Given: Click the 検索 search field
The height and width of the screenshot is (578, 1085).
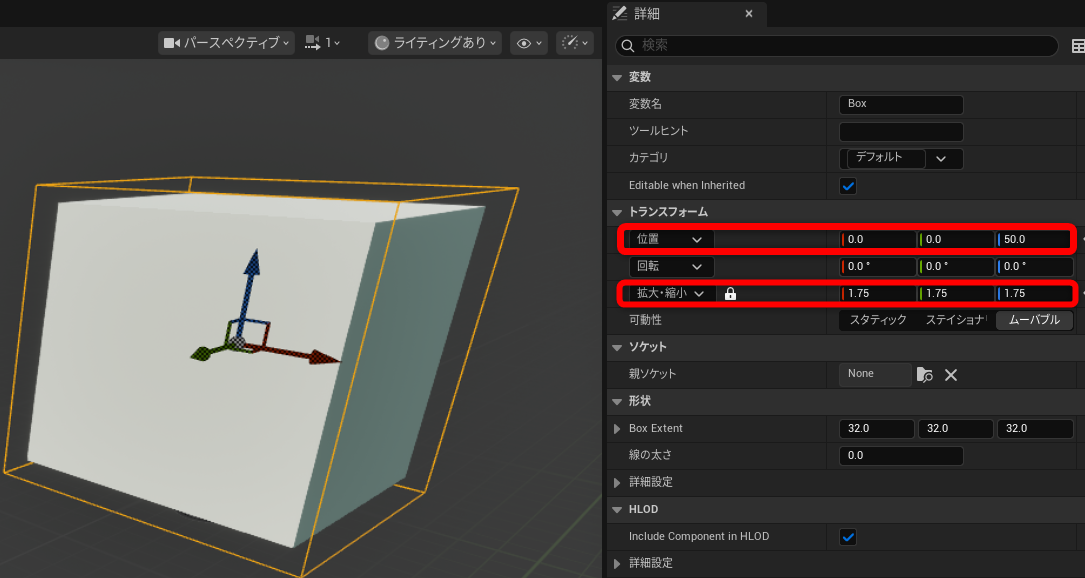Looking at the screenshot, I should pos(840,46).
